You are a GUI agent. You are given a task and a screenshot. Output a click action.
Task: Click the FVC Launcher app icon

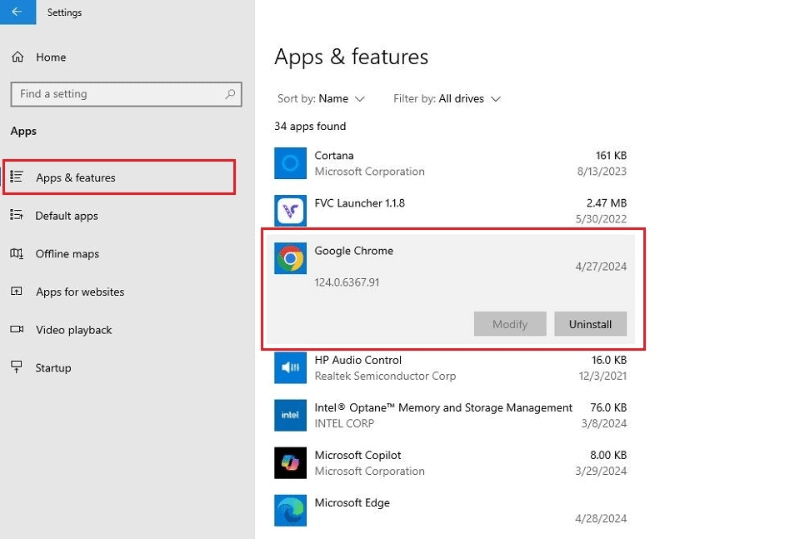coord(290,210)
